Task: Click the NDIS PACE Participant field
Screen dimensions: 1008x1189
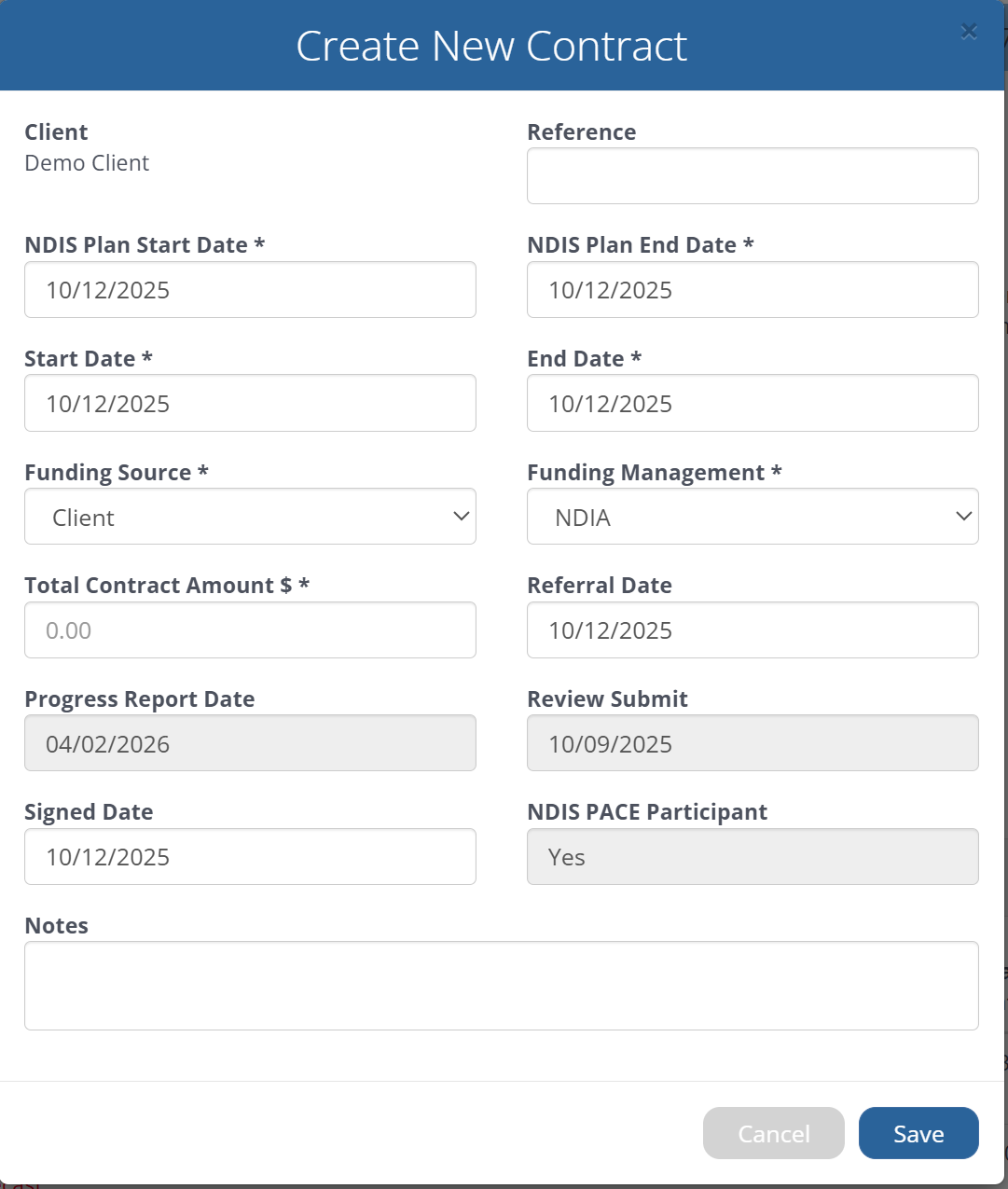Action: (x=752, y=857)
